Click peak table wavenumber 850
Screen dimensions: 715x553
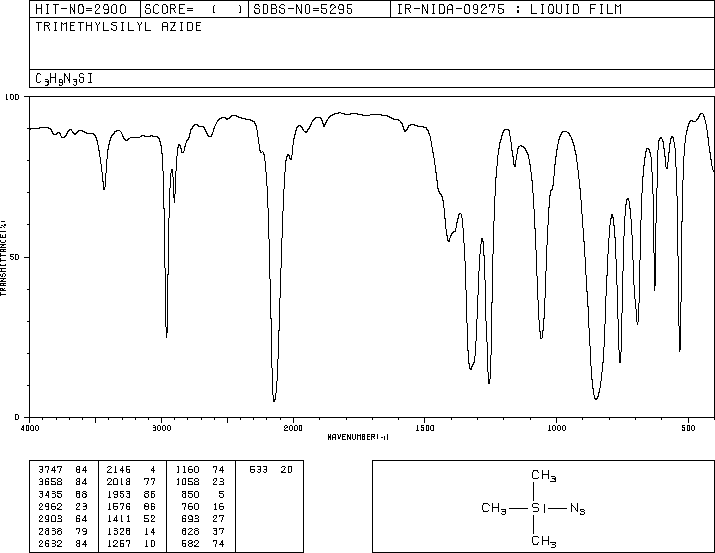point(191,494)
